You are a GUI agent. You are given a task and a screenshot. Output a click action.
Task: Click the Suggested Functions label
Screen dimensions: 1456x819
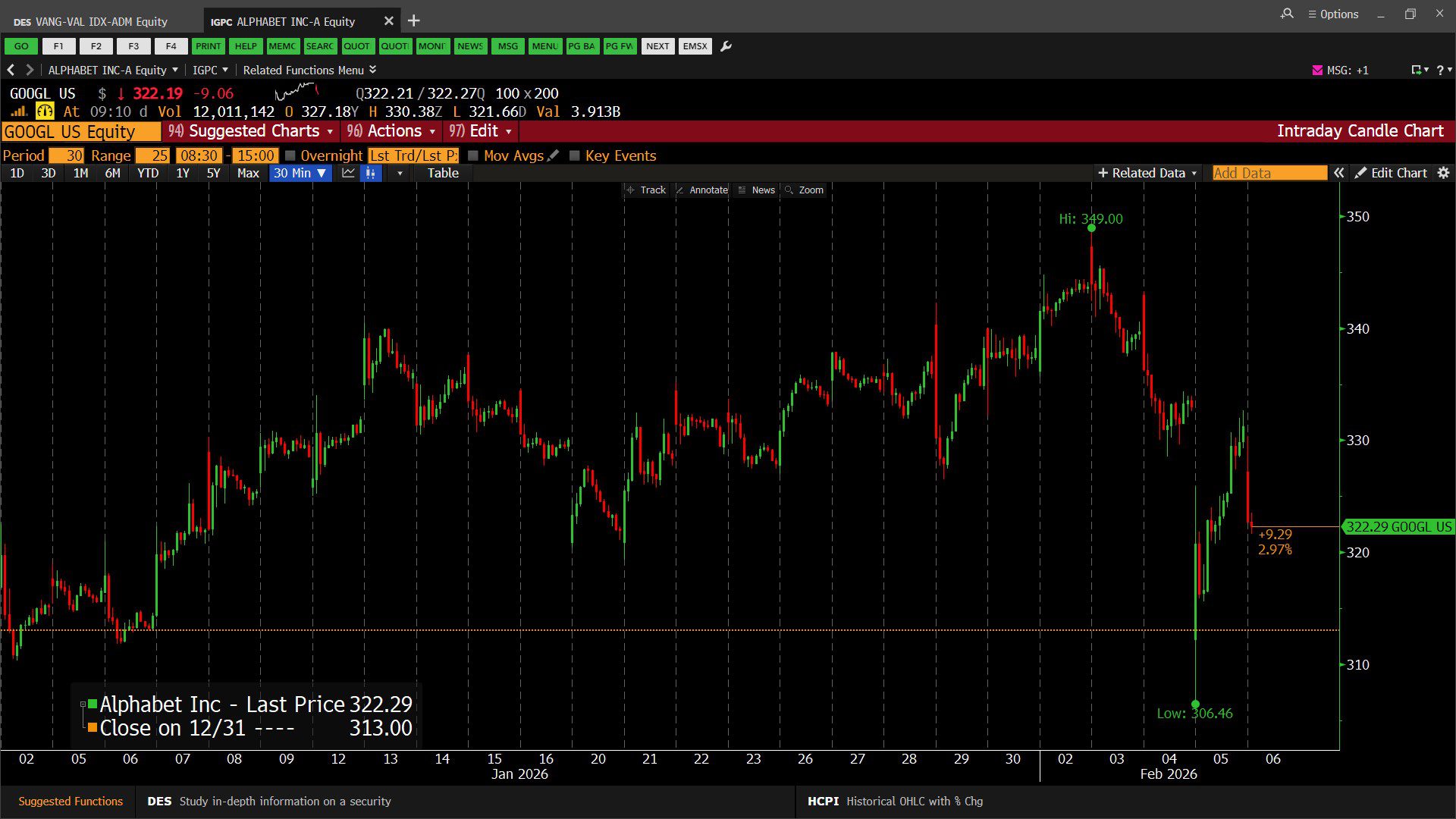tap(71, 801)
